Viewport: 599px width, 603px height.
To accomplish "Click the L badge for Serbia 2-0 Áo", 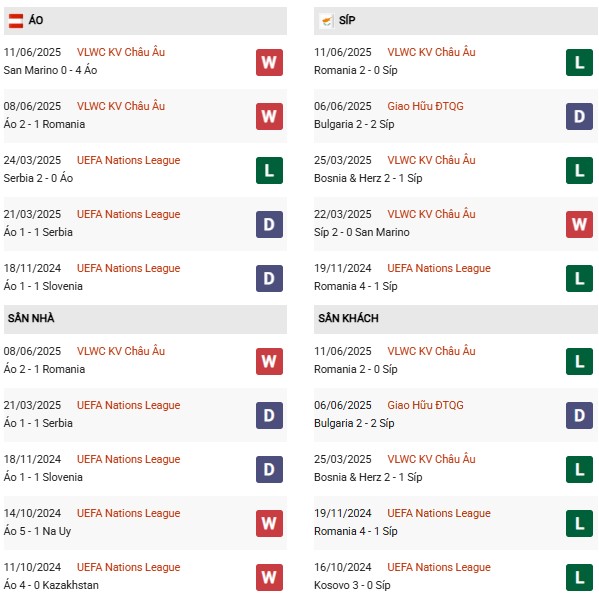I will [269, 170].
